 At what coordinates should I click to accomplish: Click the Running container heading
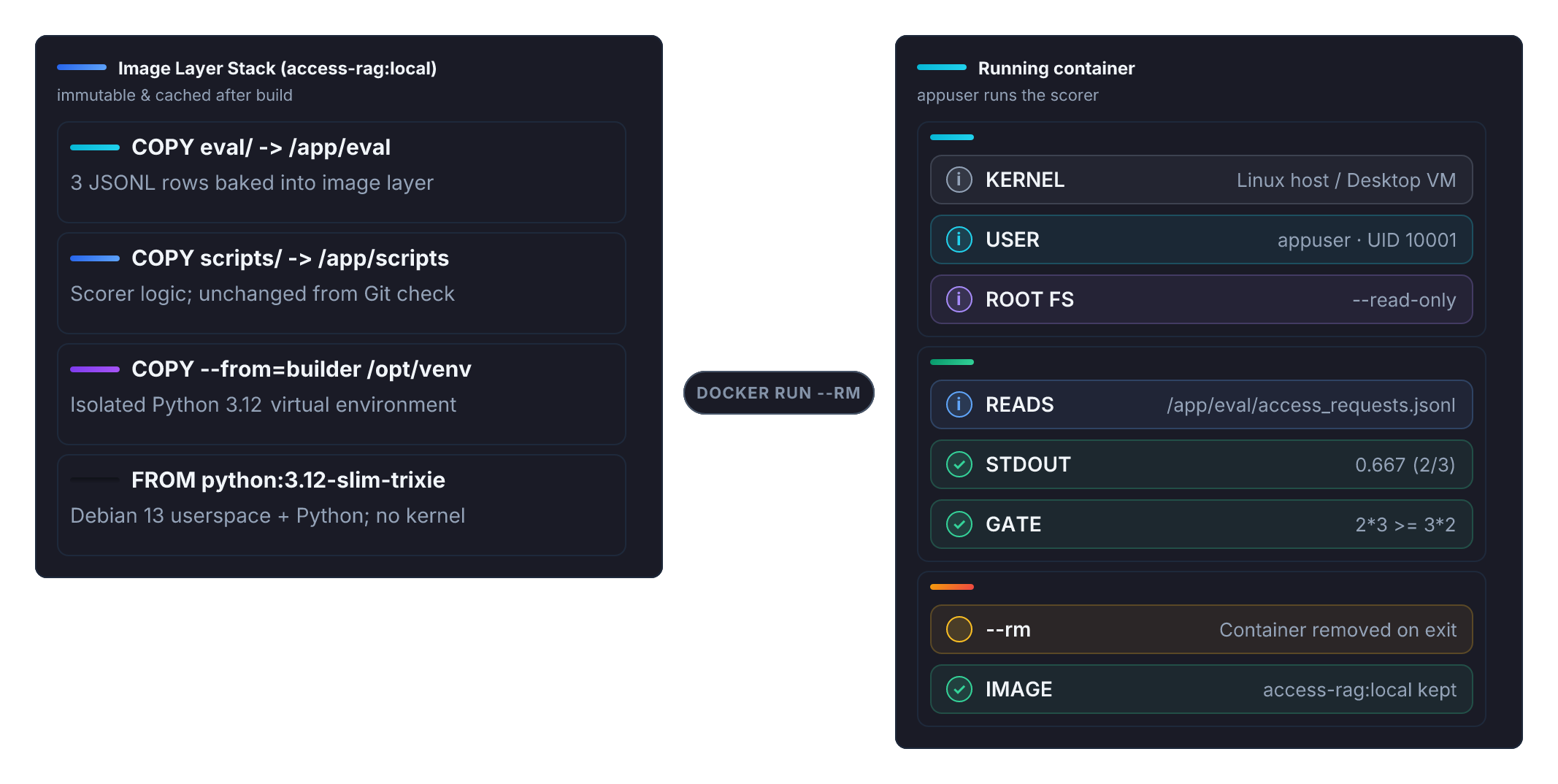coord(1056,69)
